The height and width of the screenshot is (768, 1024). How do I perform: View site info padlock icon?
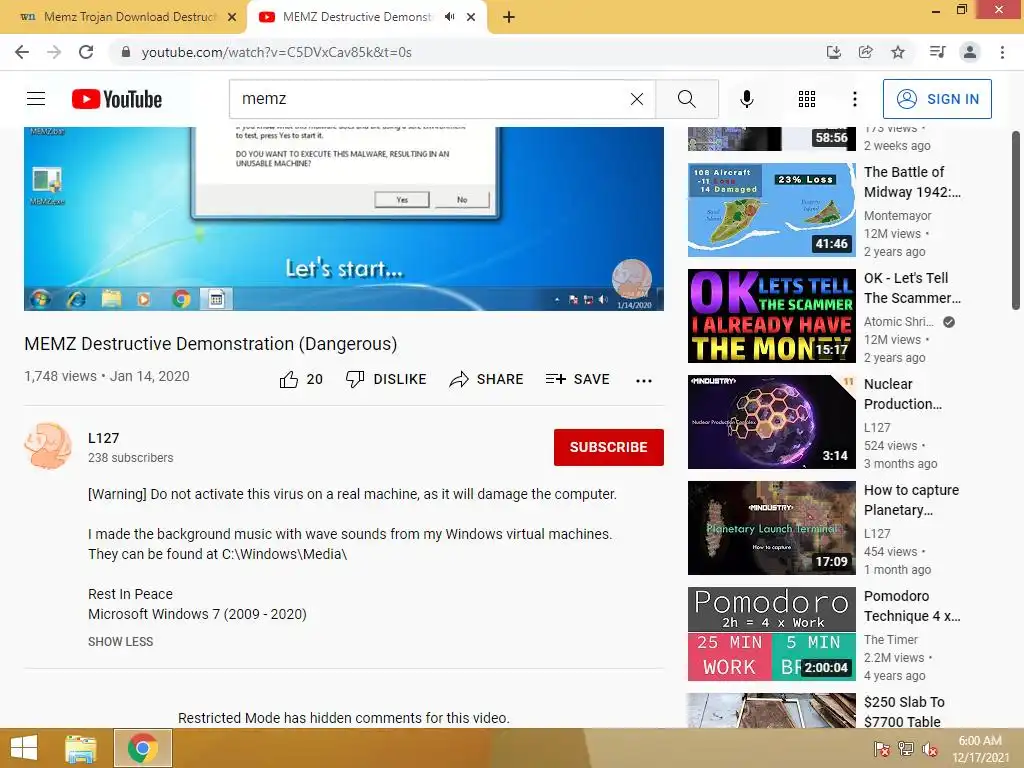coord(126,52)
